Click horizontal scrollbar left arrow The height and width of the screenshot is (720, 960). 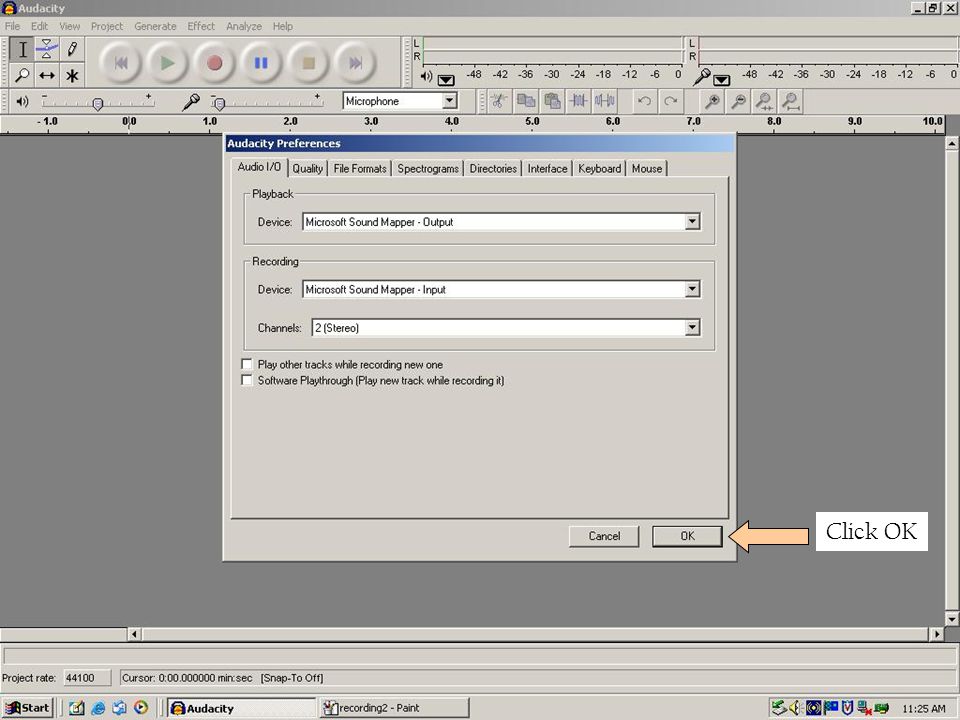click(134, 634)
